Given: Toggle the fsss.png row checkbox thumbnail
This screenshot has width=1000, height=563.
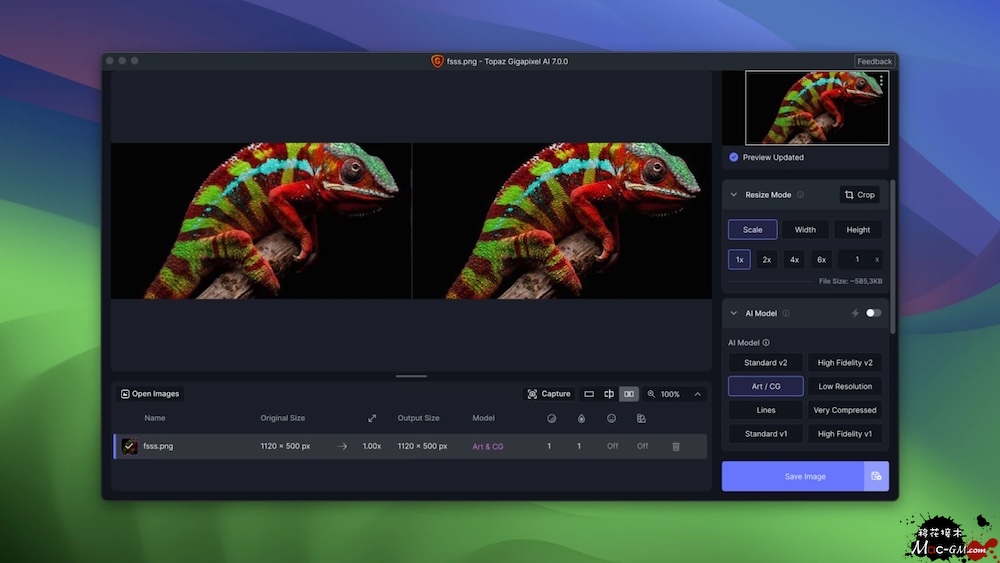Looking at the screenshot, I should click(x=129, y=446).
